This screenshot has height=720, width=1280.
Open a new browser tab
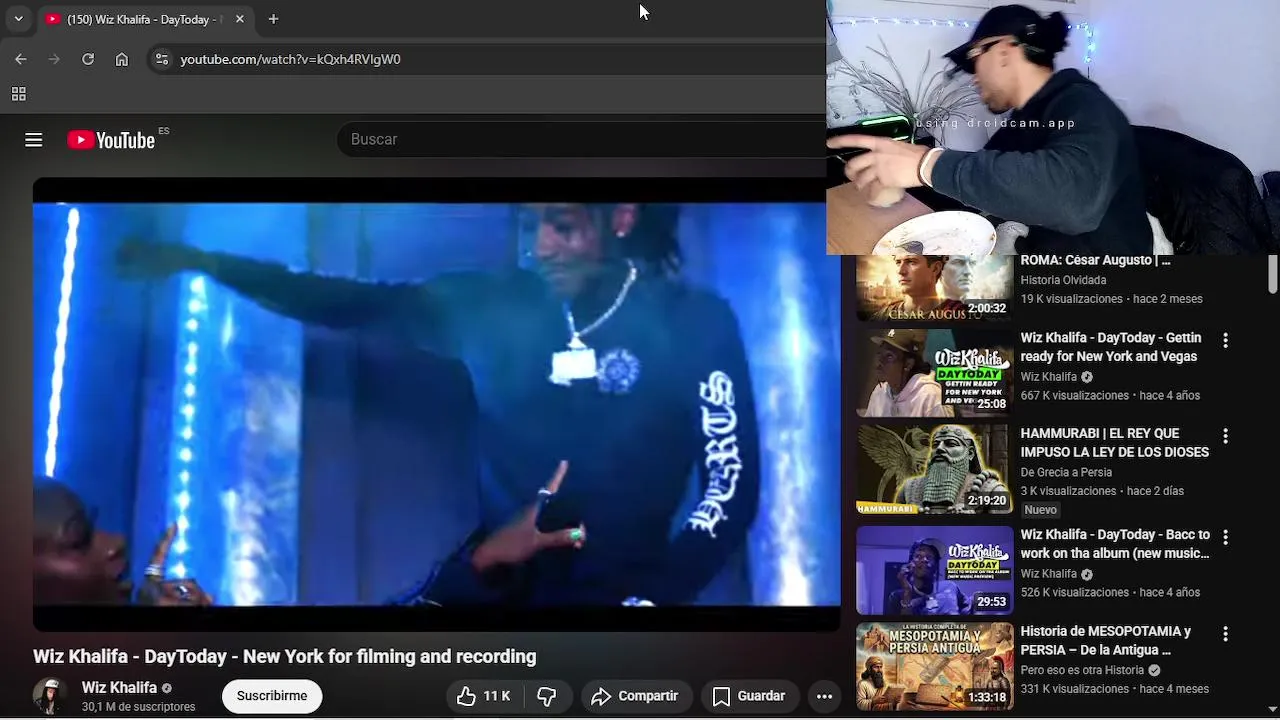273,19
